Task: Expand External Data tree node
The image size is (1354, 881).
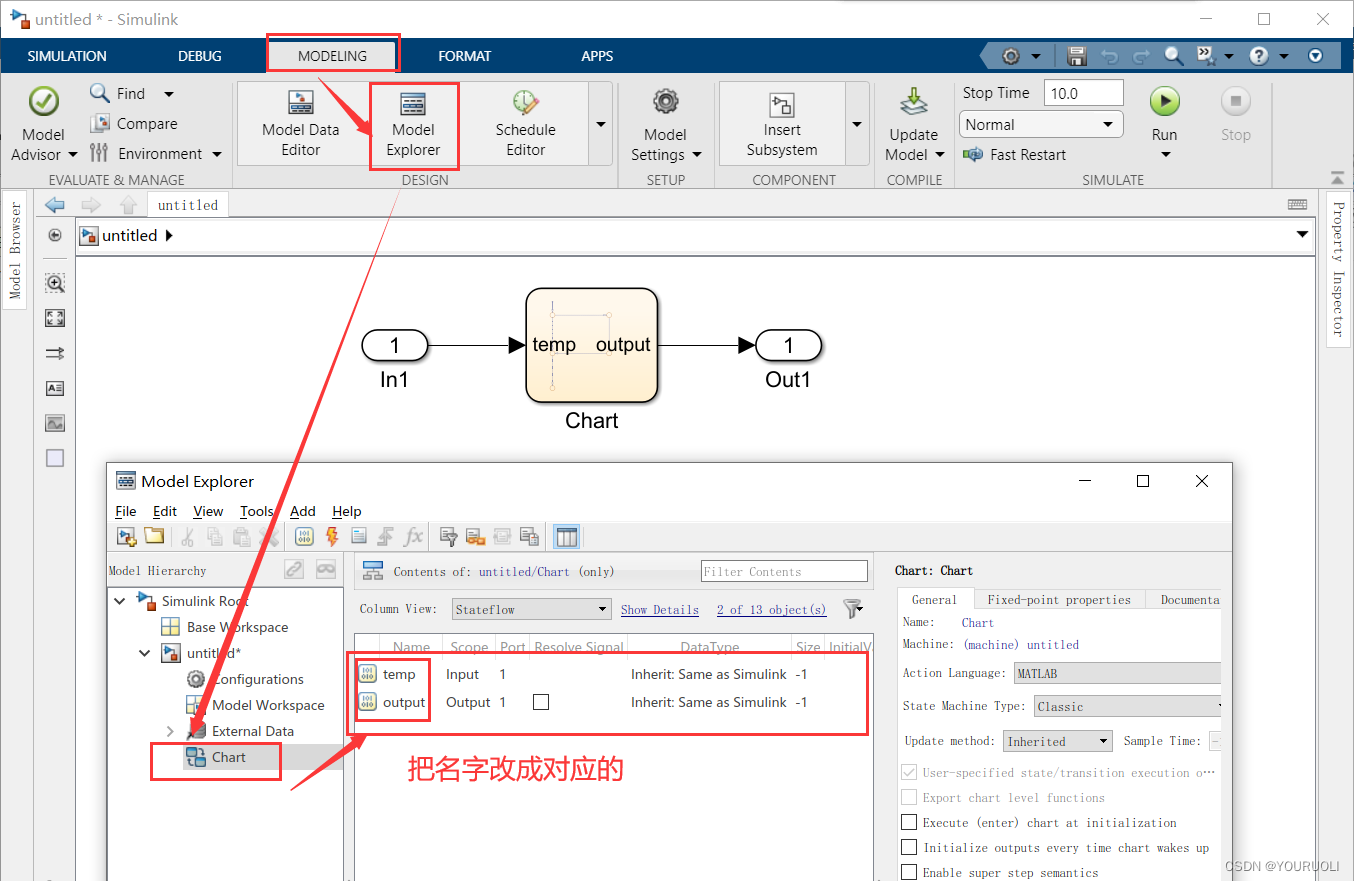Action: (169, 731)
